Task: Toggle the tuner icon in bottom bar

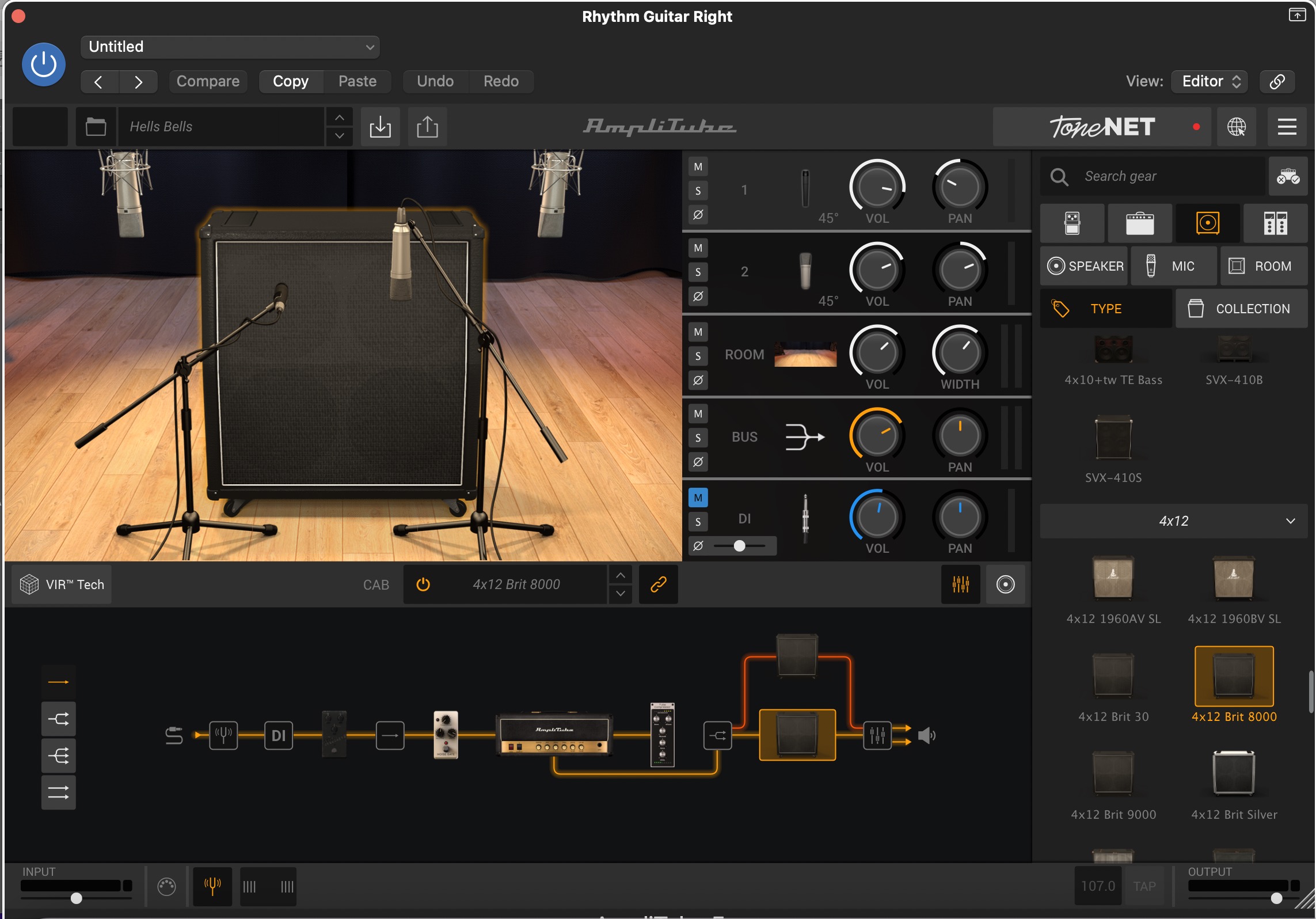Action: (212, 886)
